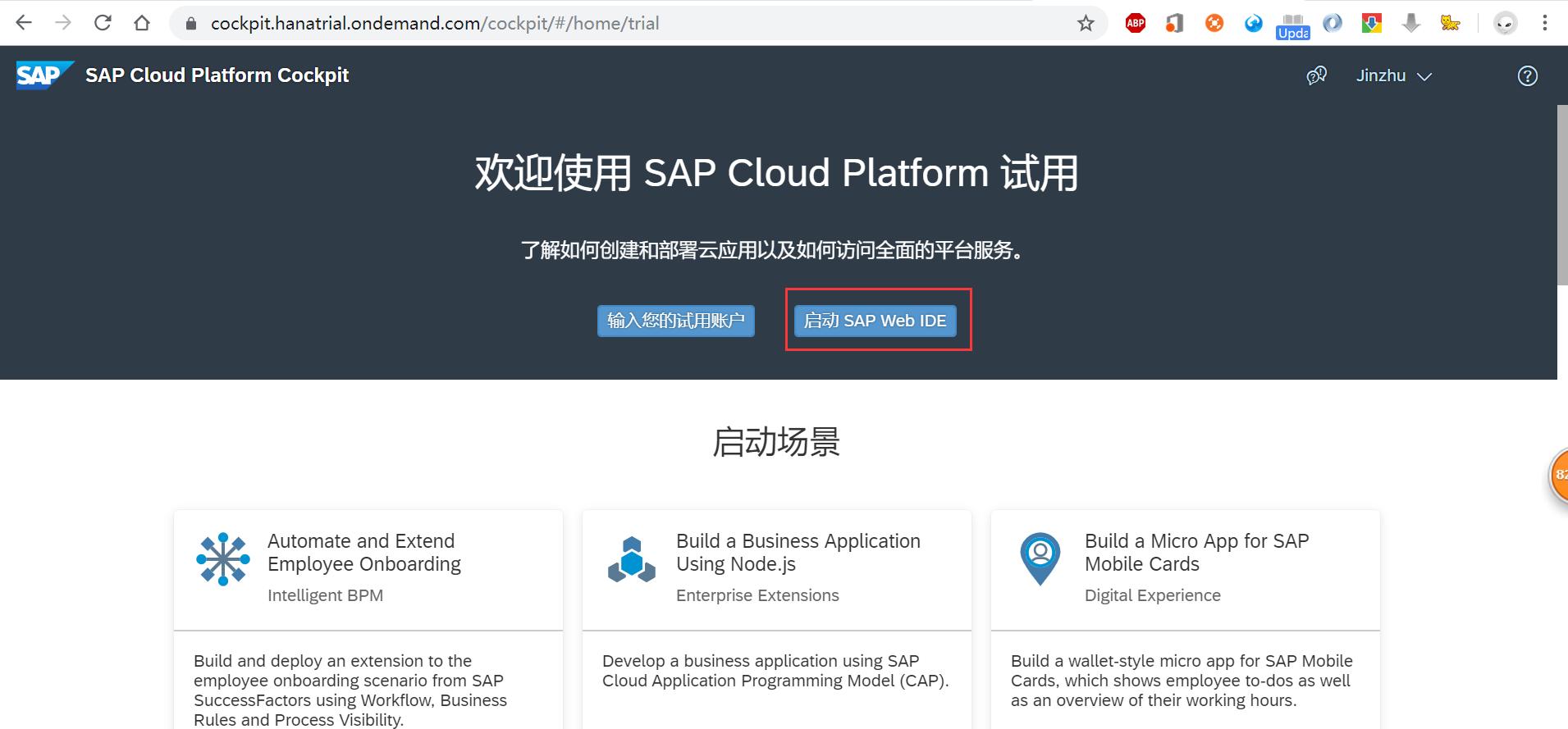1568x729 pixels.
Task: Click the wallet-style micro app description text
Action: point(1182,681)
